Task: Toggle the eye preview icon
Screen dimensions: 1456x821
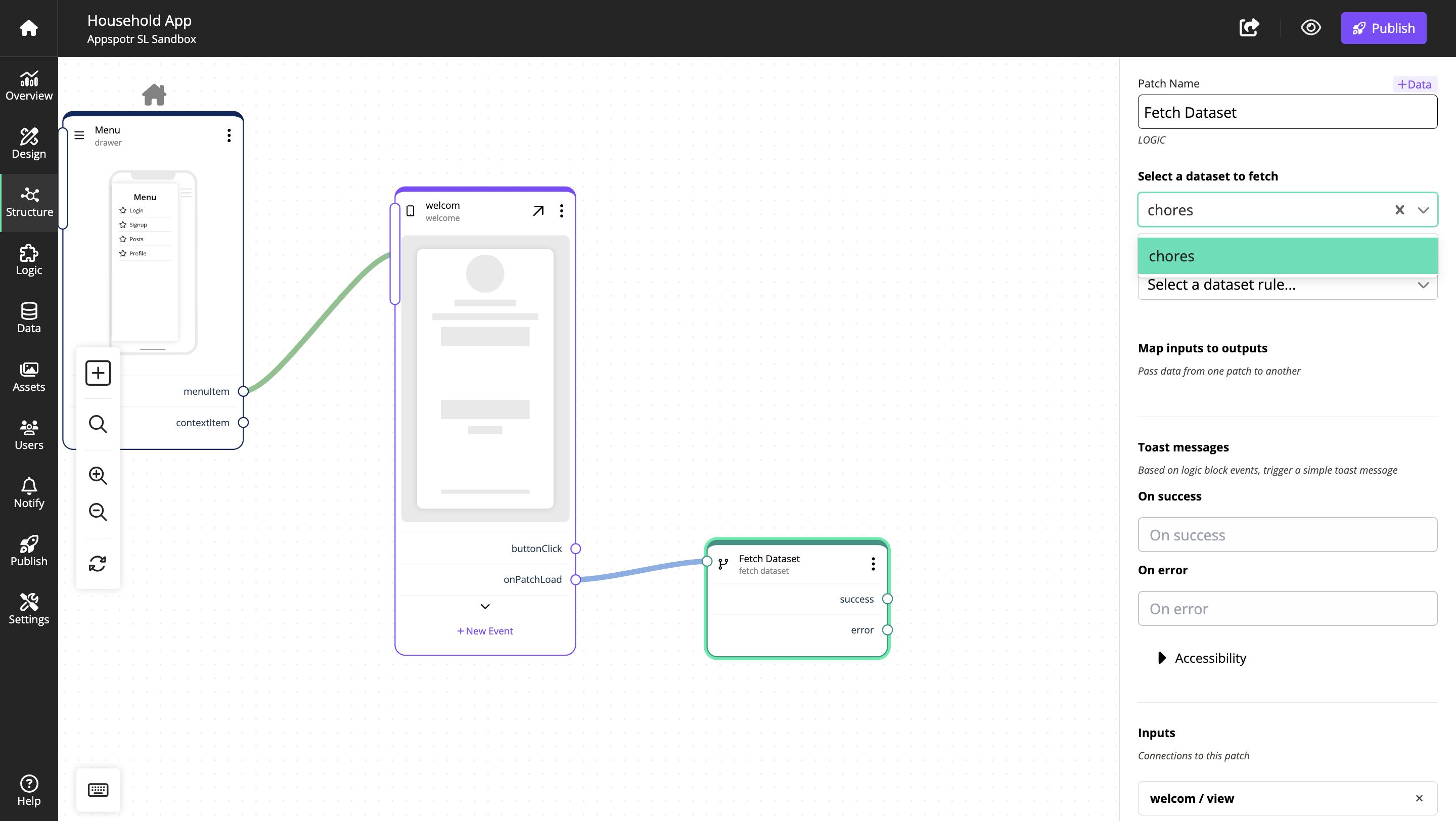Action: (1311, 27)
